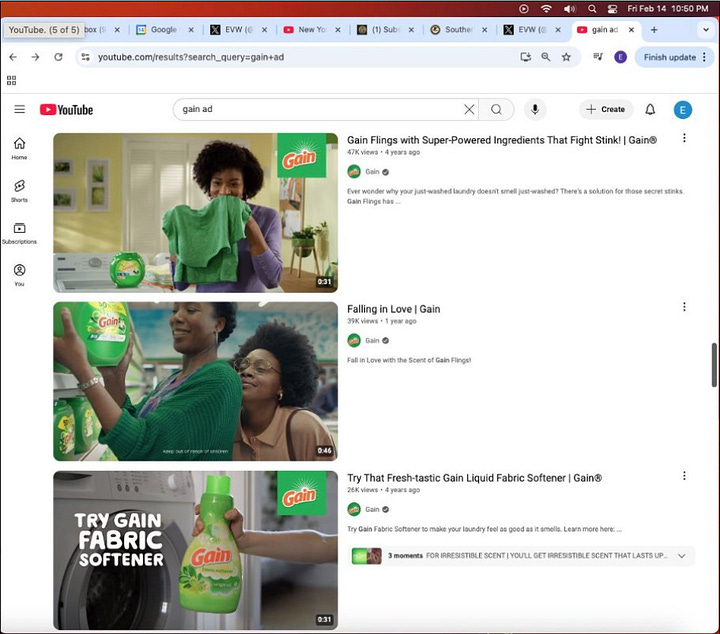720x634 pixels.
Task: Open the Falling in Love | Gain title
Action: [394, 309]
